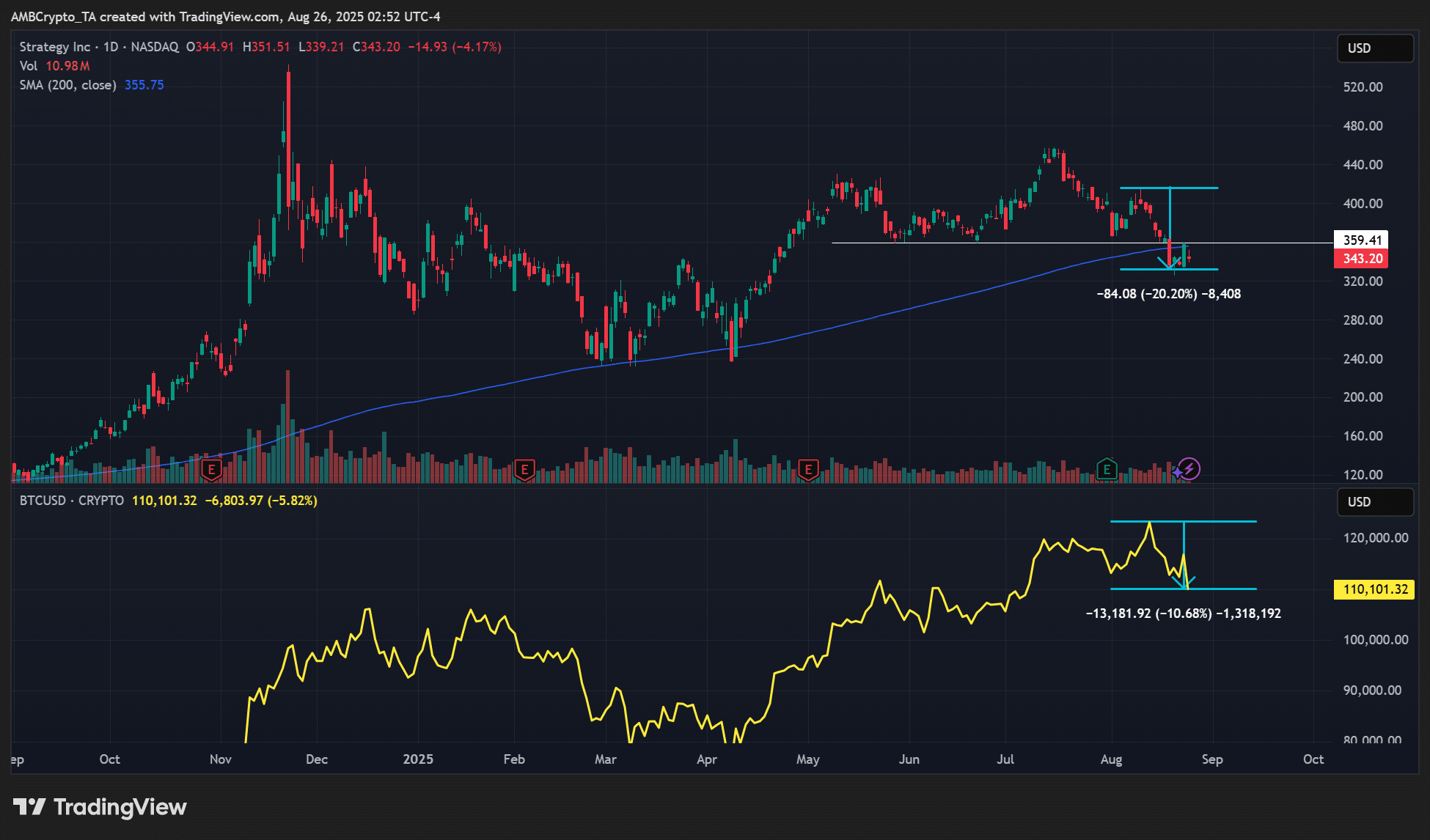The image size is (1430, 840).
Task: Open the red earnings marker near May
Action: [807, 469]
